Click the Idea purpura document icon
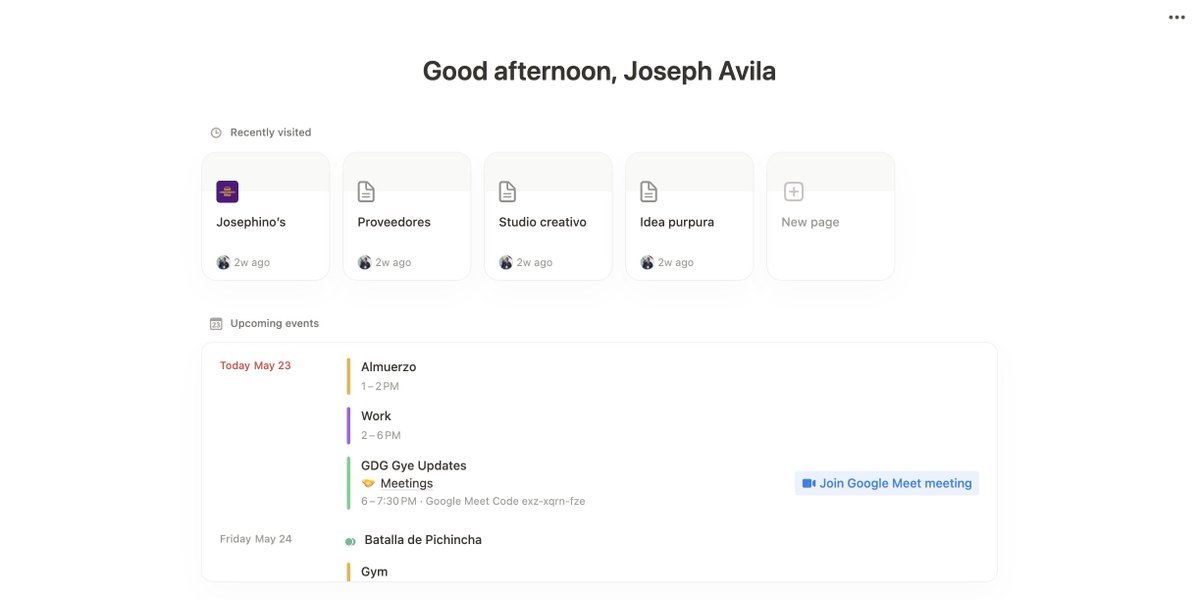The height and width of the screenshot is (600, 1200). [649, 191]
